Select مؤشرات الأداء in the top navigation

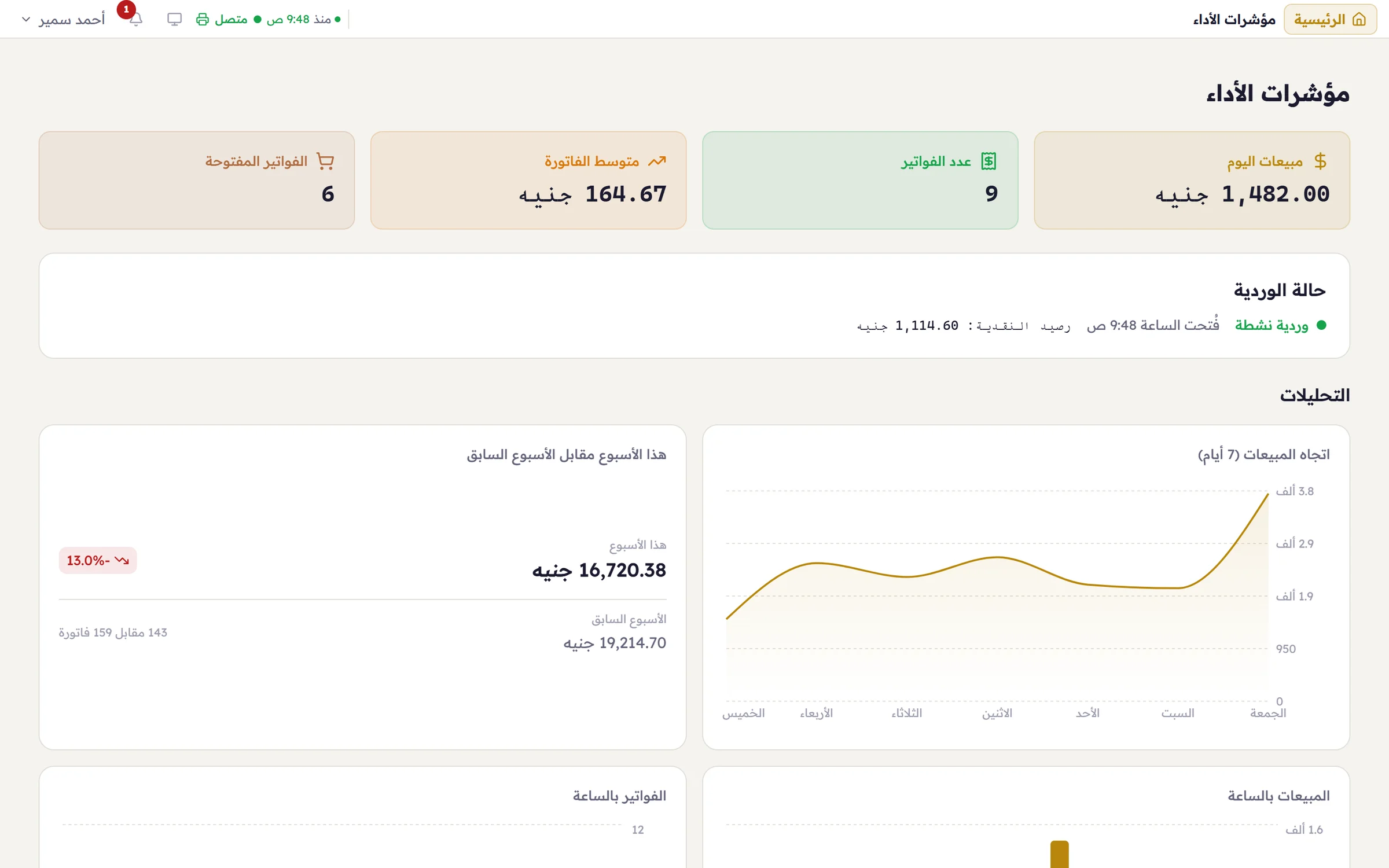click(1234, 19)
